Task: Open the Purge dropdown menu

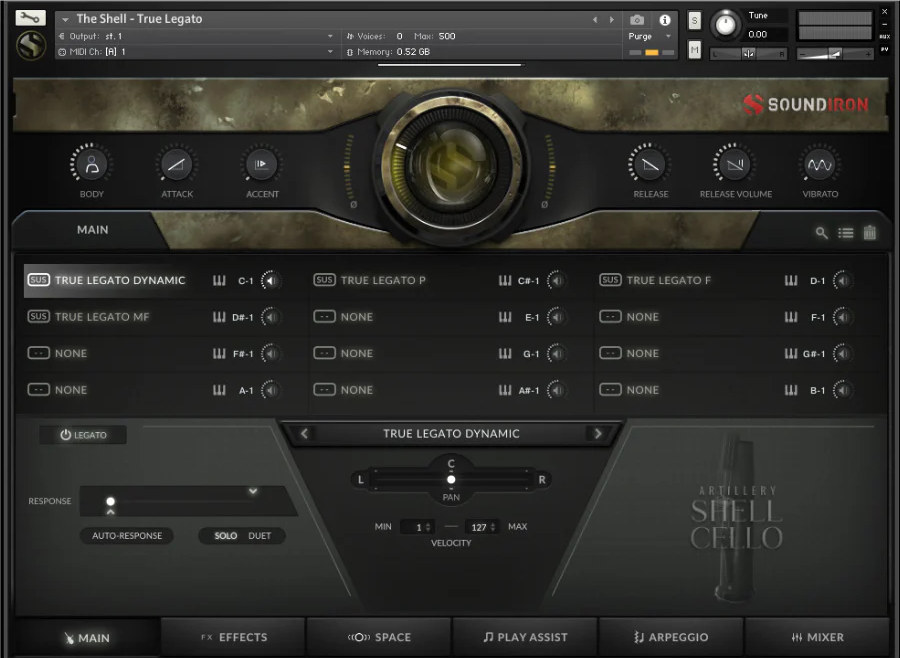Action: [x=645, y=34]
